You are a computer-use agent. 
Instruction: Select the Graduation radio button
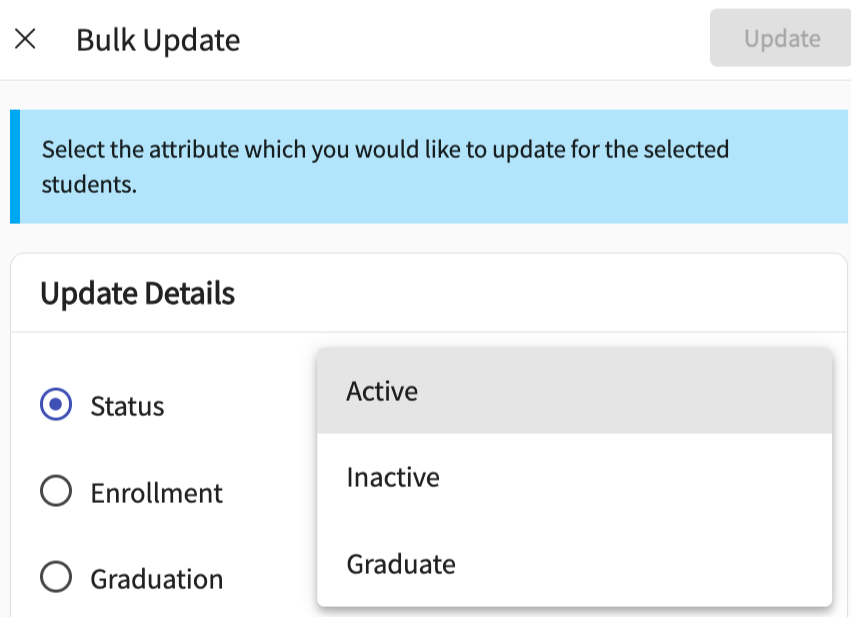tap(56, 578)
